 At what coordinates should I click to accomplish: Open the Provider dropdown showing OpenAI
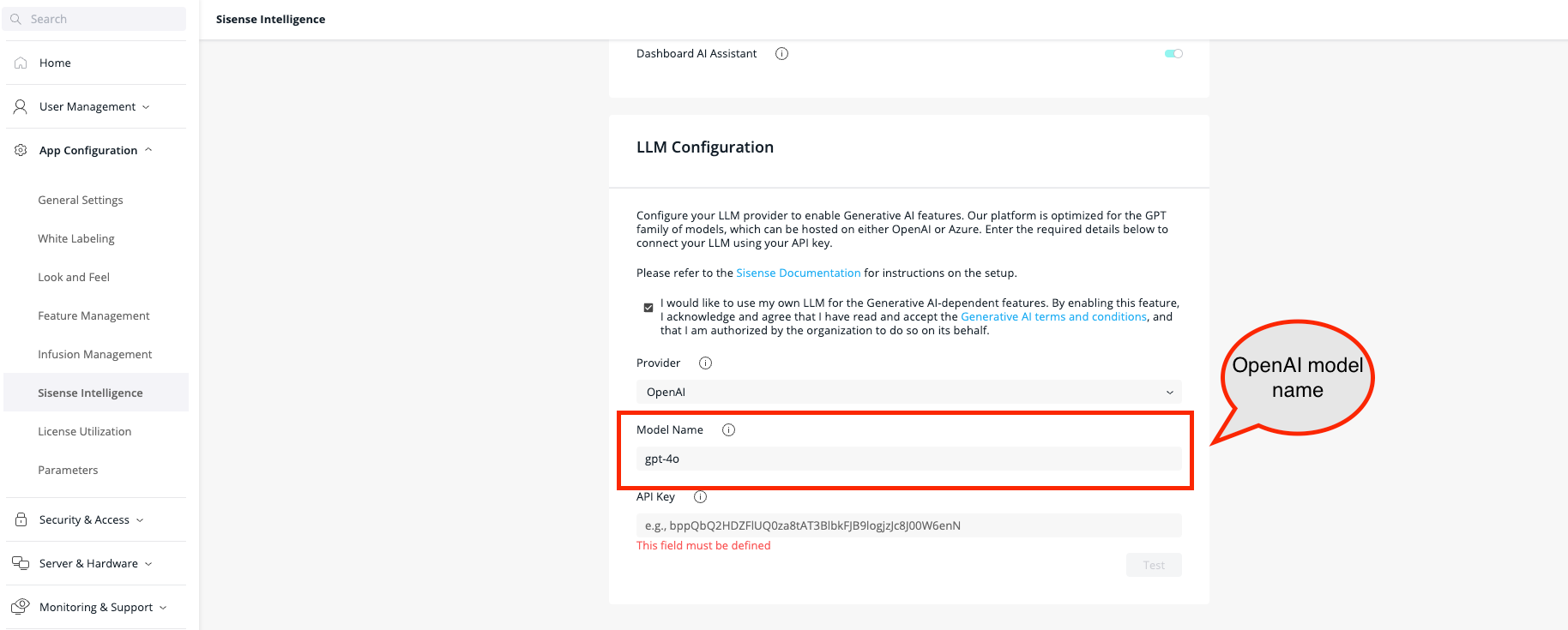908,392
